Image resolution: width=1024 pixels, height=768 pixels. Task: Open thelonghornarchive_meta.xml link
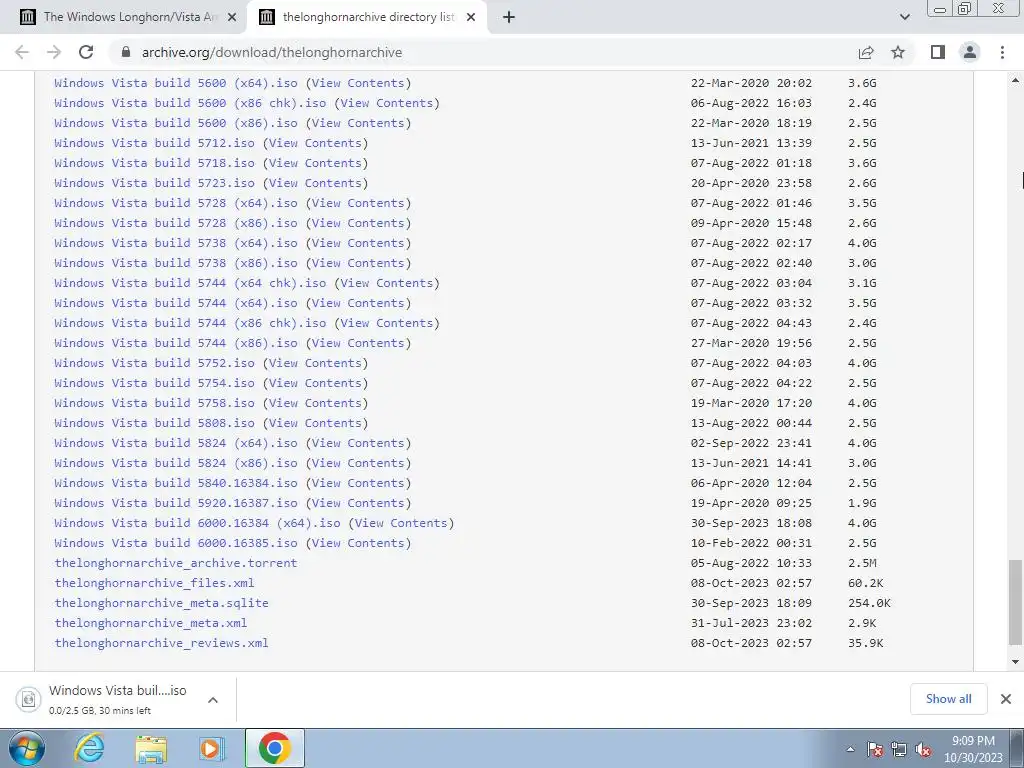tap(151, 623)
